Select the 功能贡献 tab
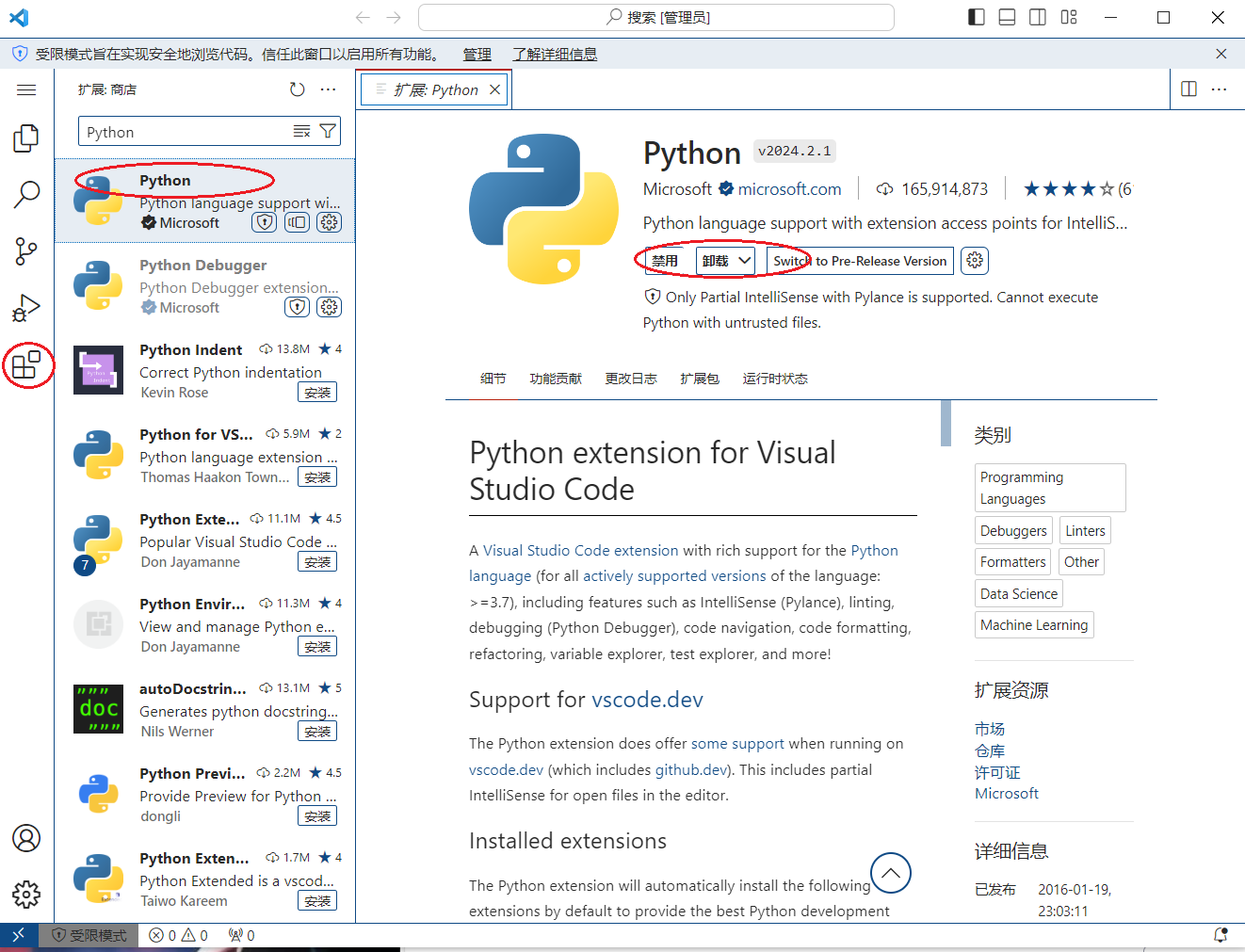 pos(556,379)
